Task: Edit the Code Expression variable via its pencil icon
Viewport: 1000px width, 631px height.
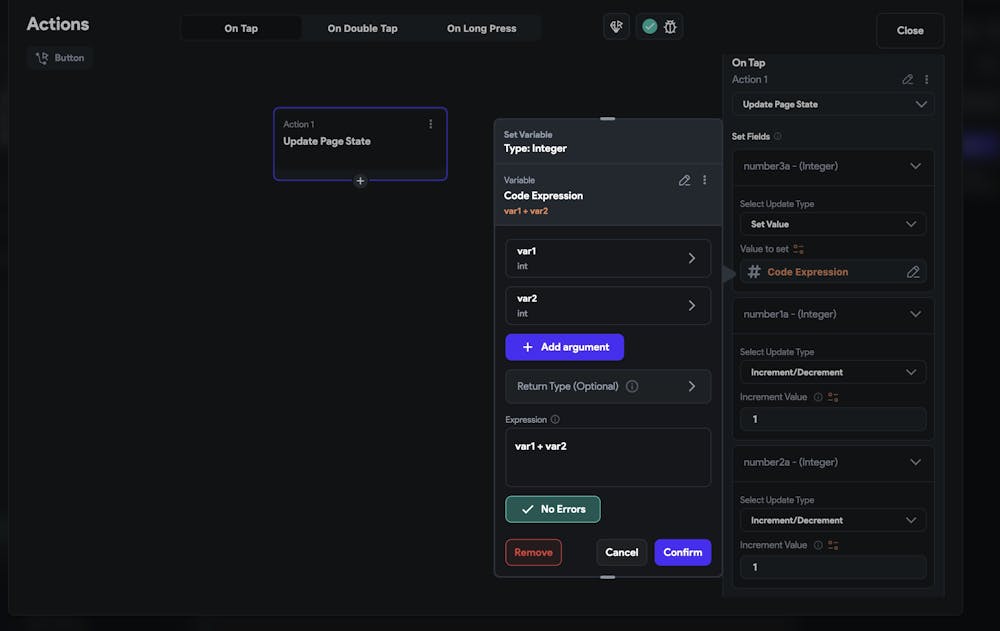Action: tap(685, 180)
